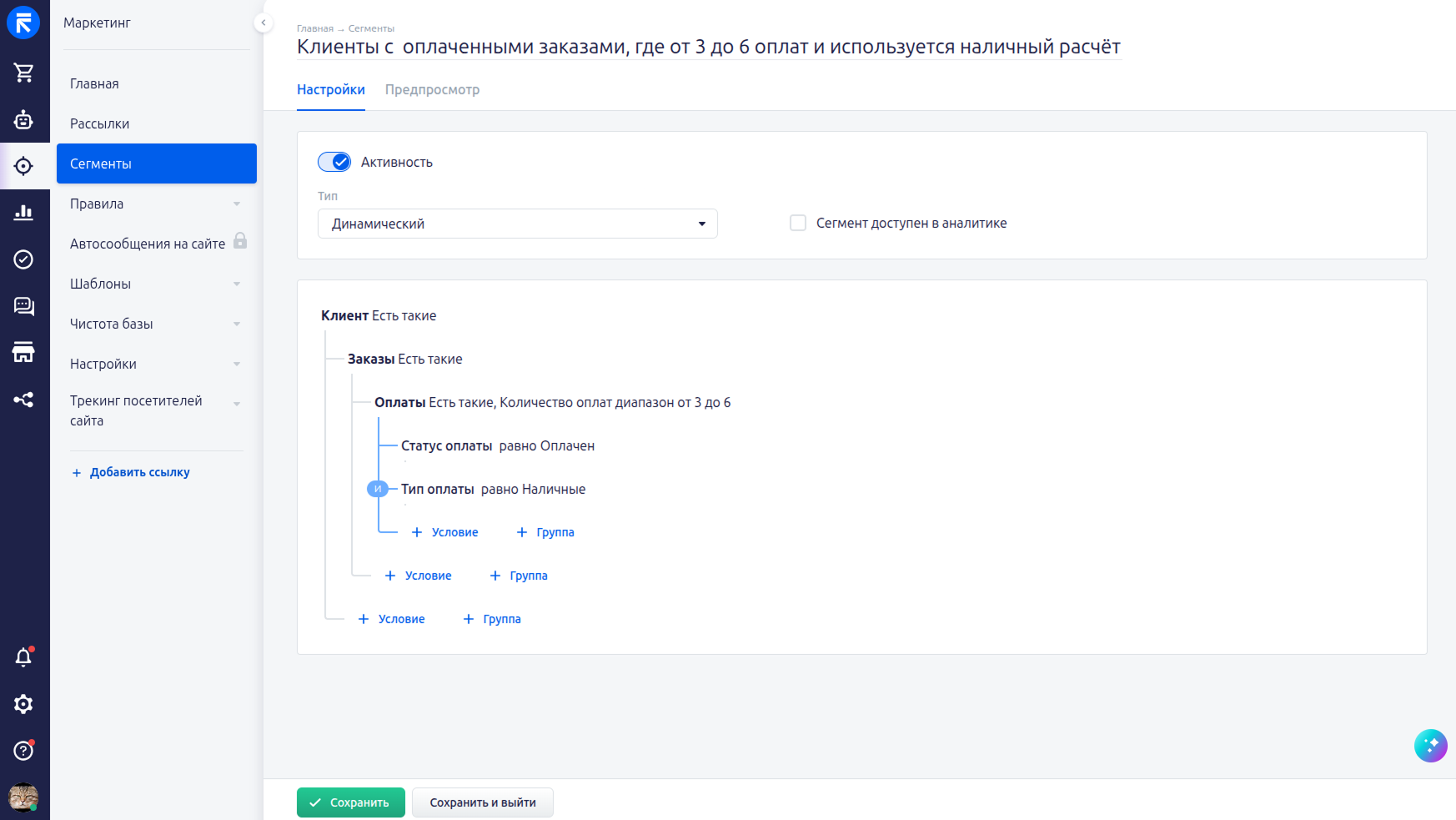Open the settings gear icon in sidebar
This screenshot has width=1456, height=820.
[x=23, y=704]
